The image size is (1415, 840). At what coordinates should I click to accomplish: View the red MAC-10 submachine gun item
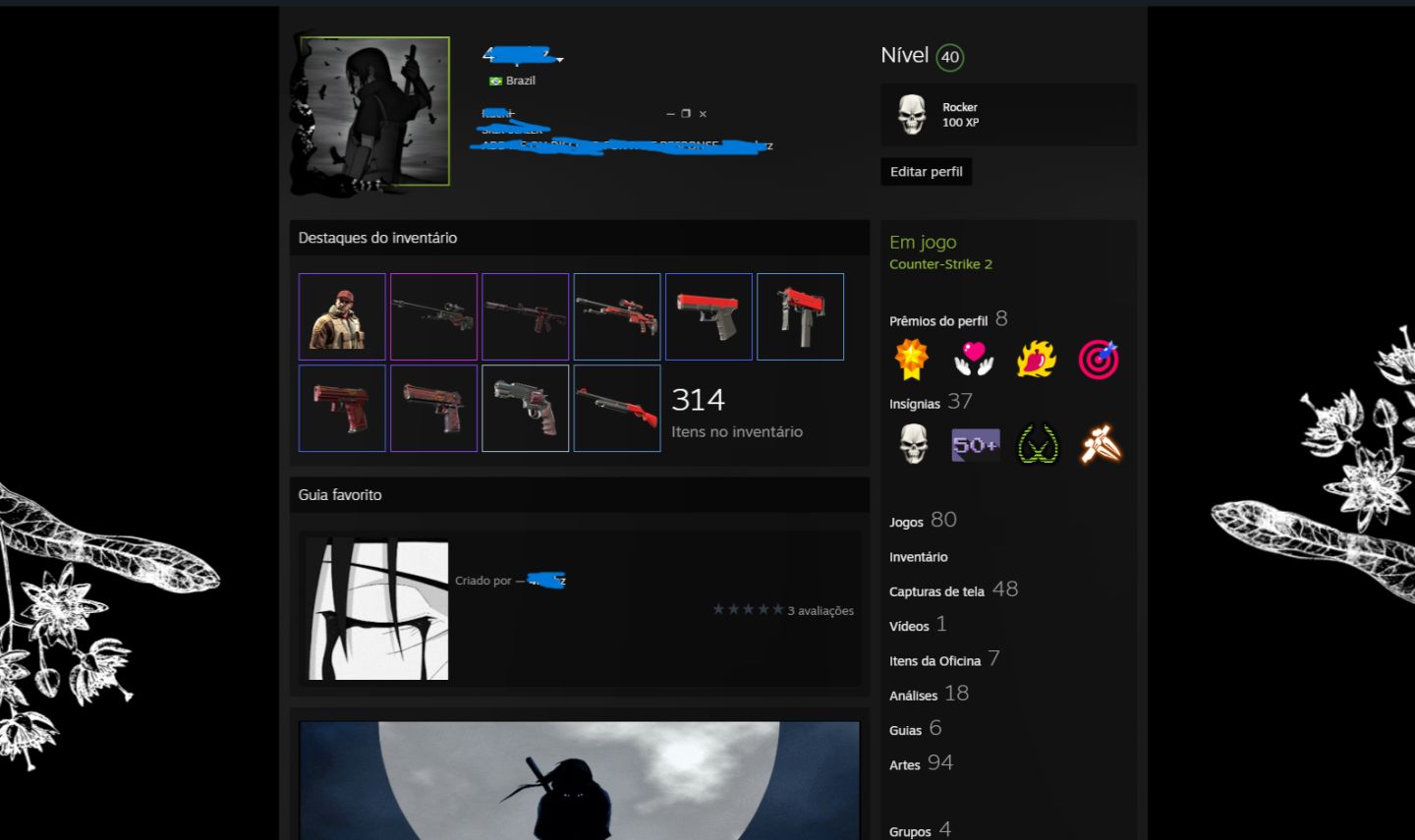pos(801,316)
